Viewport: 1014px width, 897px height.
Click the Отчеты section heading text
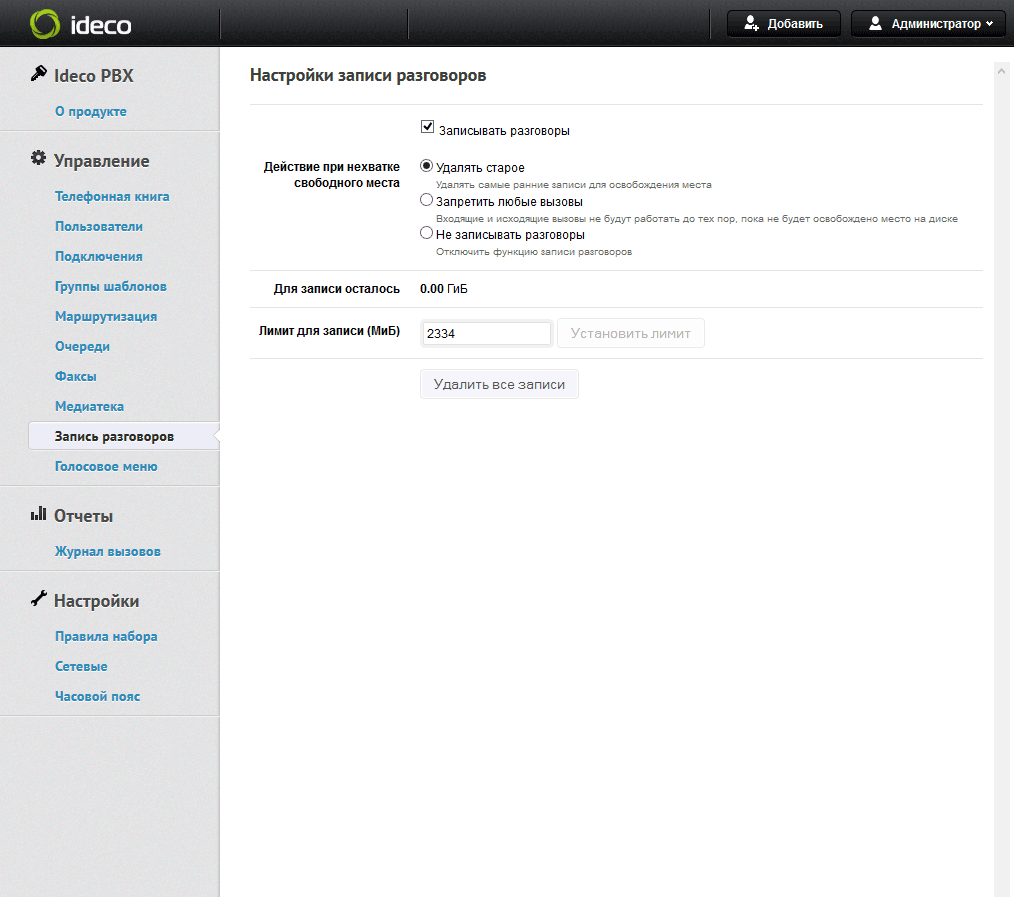pyautogui.click(x=83, y=516)
